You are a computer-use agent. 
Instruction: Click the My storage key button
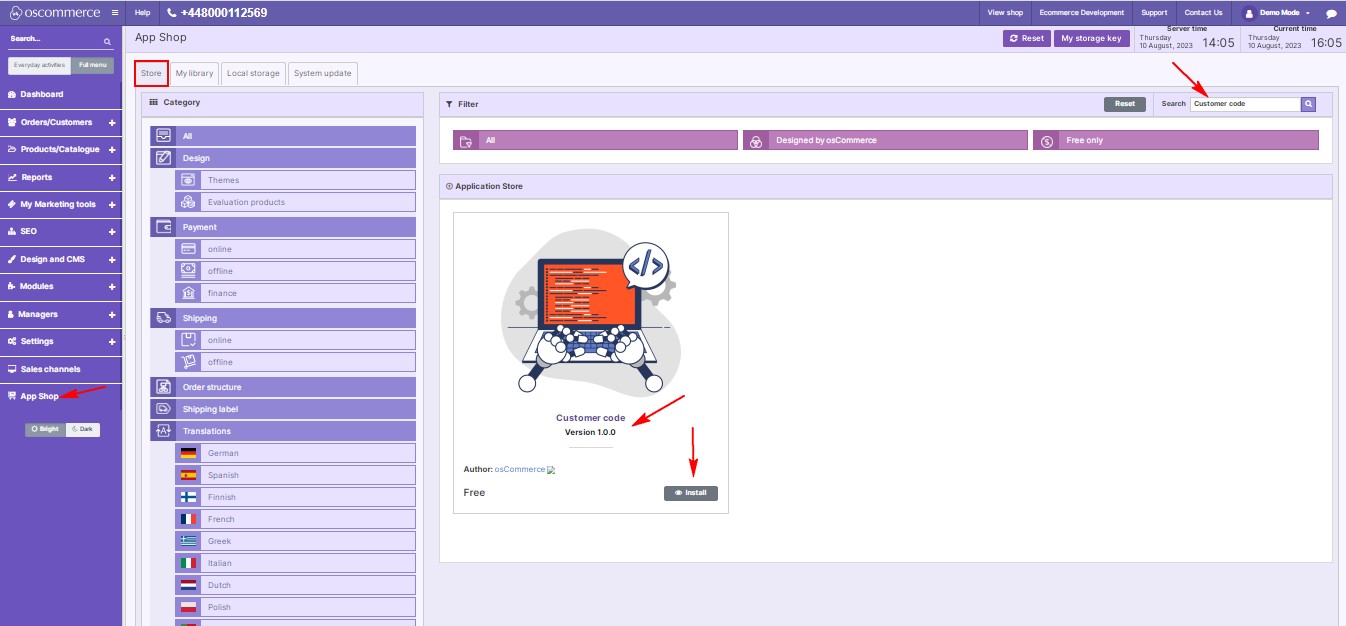pyautogui.click(x=1091, y=38)
